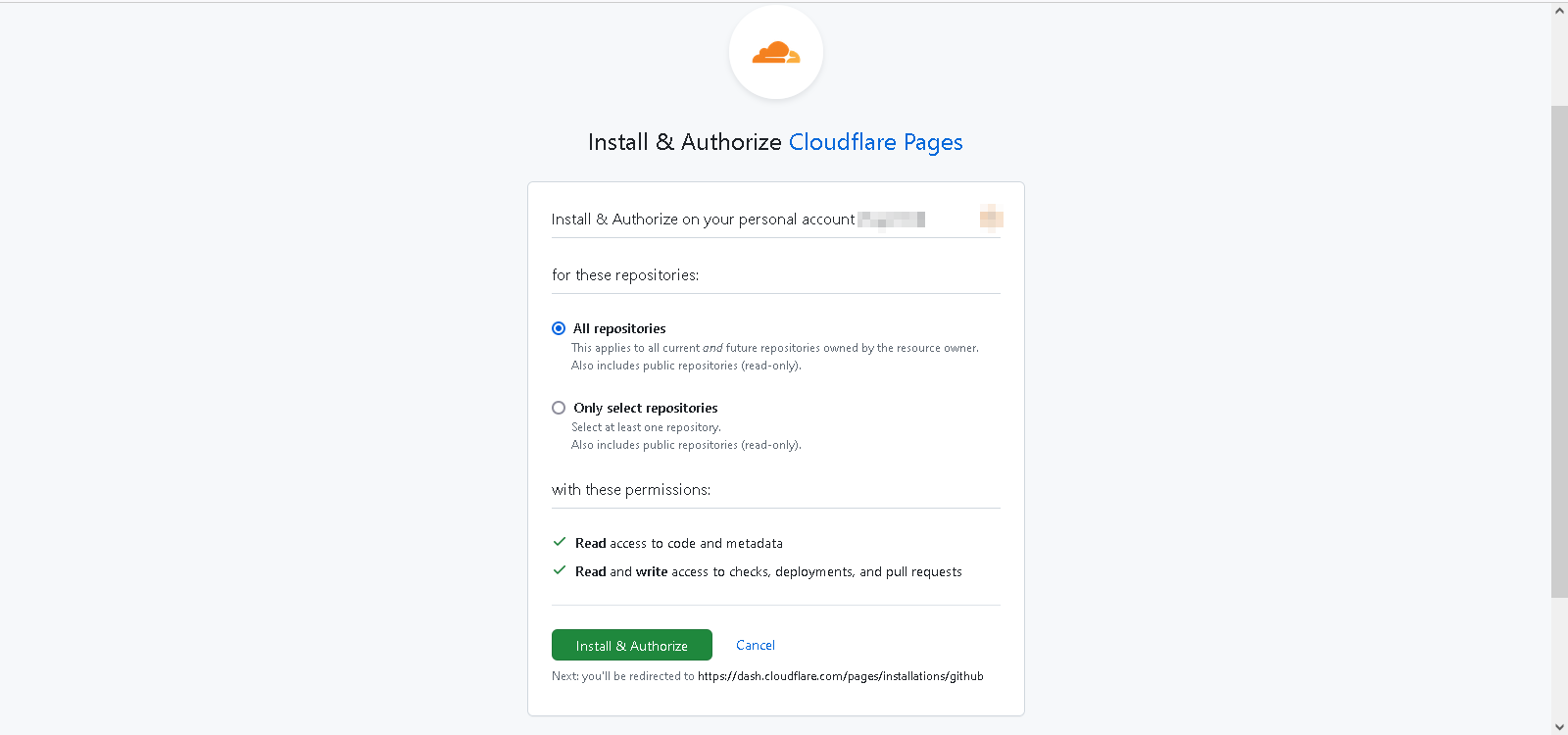Viewport: 1568px width, 735px height.
Task: Click the user avatar beside the account name
Action: pyautogui.click(x=991, y=217)
